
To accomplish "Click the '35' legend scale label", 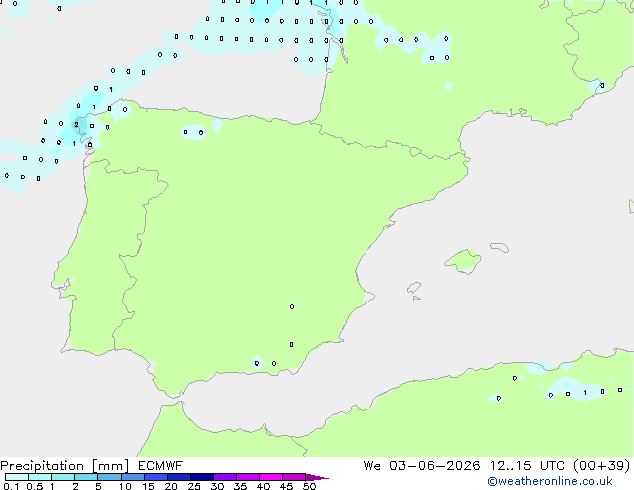I will pos(240,486).
